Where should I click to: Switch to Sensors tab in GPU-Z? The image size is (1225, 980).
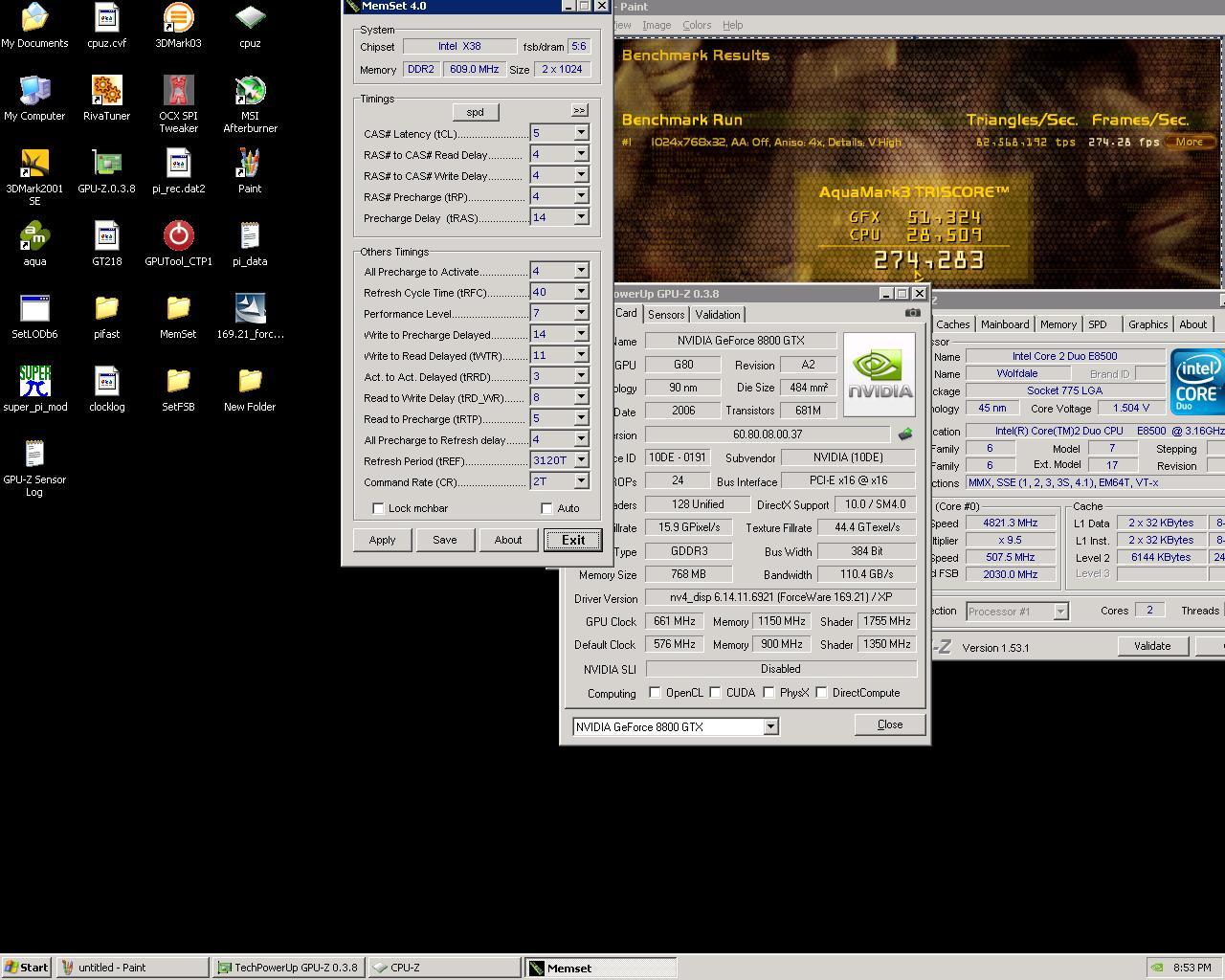pyautogui.click(x=666, y=315)
